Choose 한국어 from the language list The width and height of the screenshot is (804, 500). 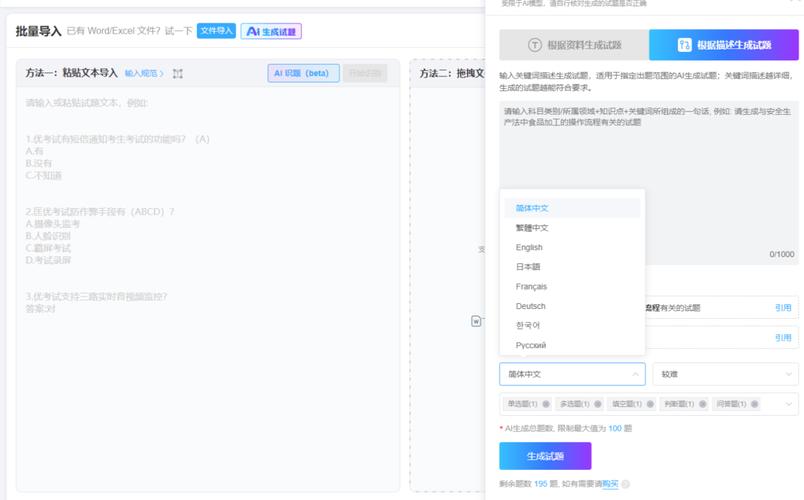coord(572,325)
